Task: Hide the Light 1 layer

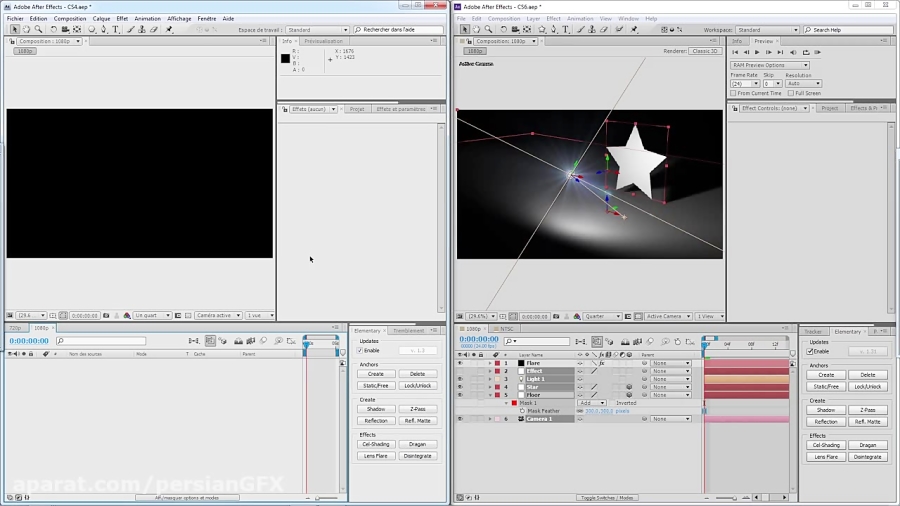Action: [460, 379]
